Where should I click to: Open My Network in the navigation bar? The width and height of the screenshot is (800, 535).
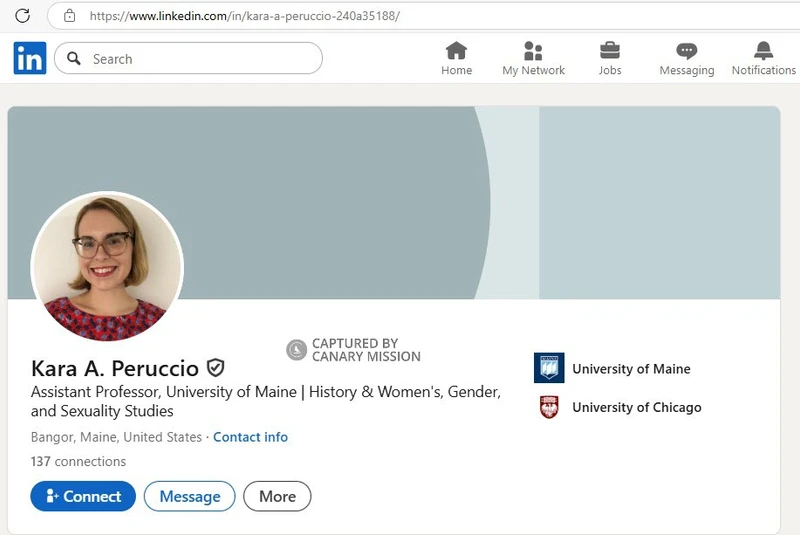point(533,59)
